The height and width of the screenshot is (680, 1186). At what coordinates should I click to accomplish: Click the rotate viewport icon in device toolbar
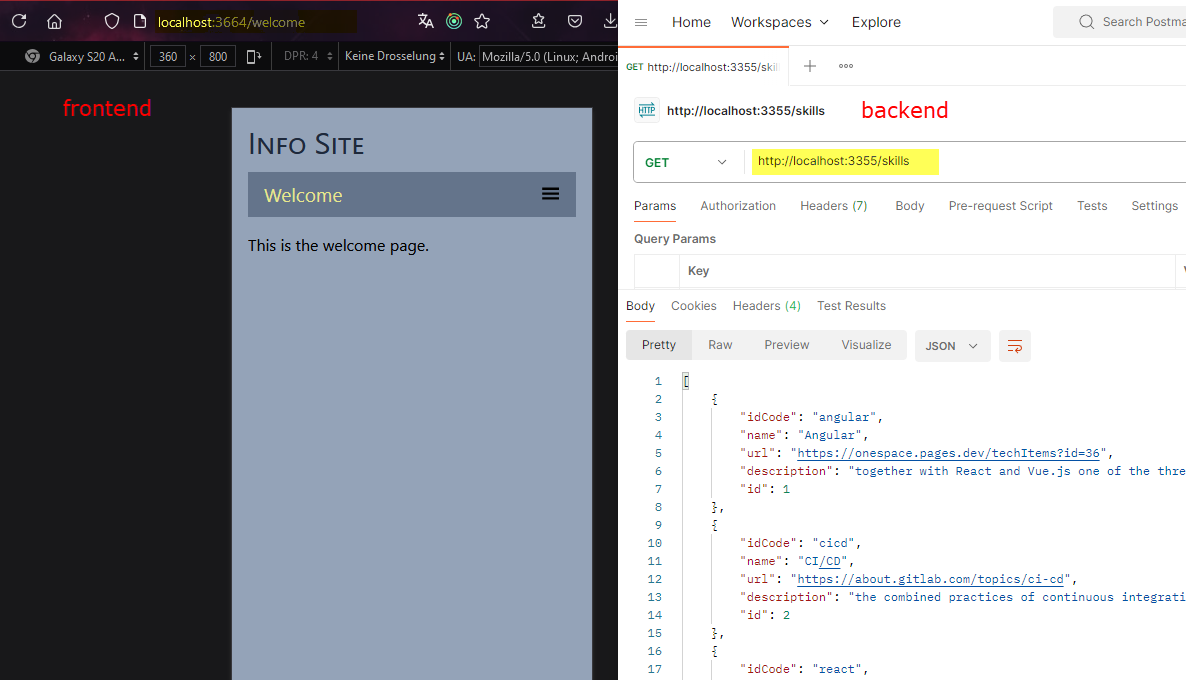(x=254, y=57)
